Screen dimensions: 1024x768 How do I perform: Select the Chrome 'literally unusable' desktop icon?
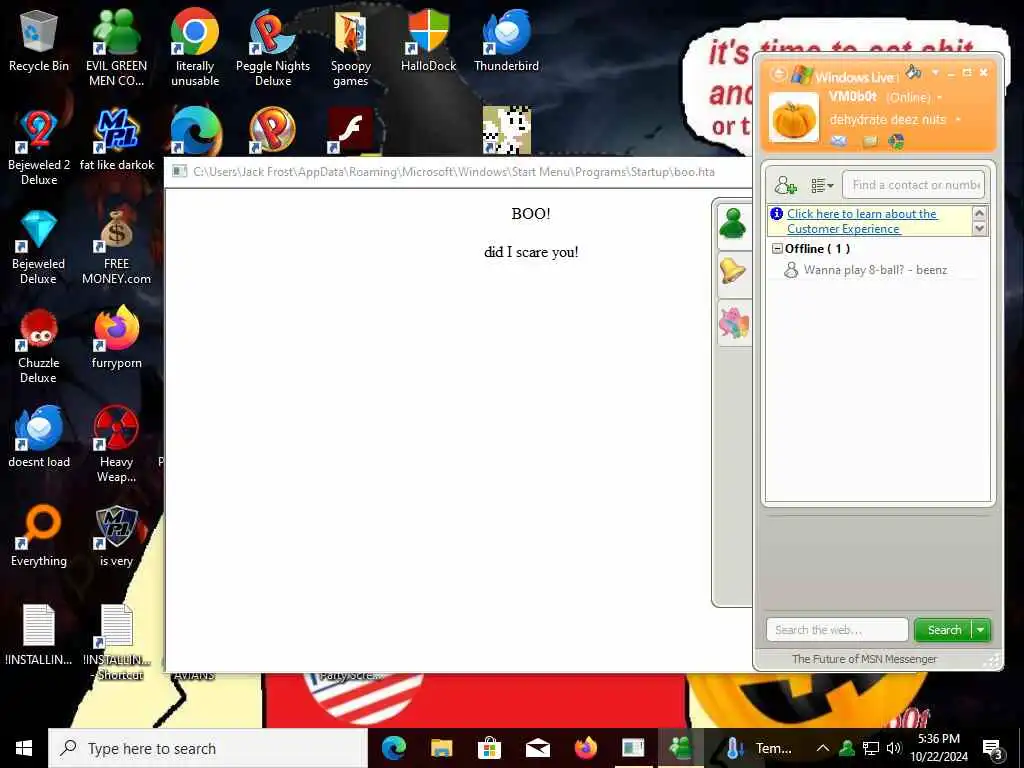195,48
